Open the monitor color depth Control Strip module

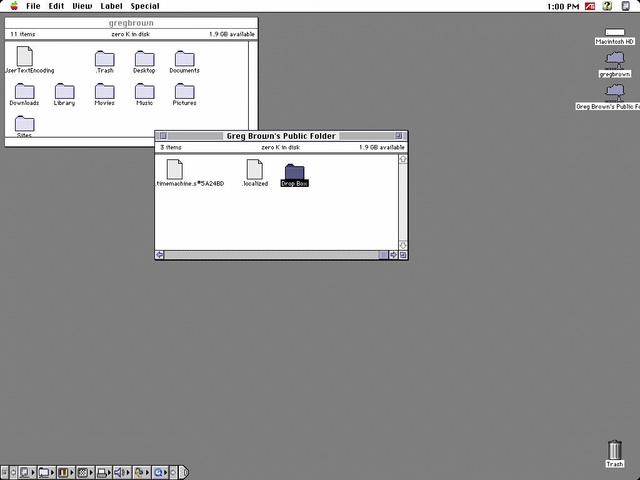pyautogui.click(x=65, y=473)
